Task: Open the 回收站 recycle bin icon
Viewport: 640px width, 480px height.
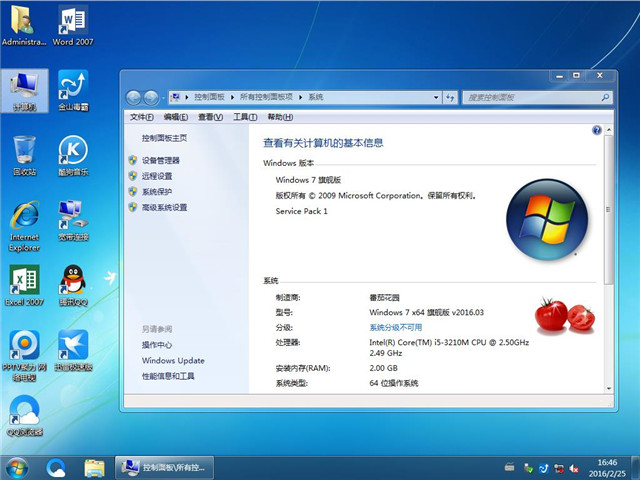Action: coord(24,156)
